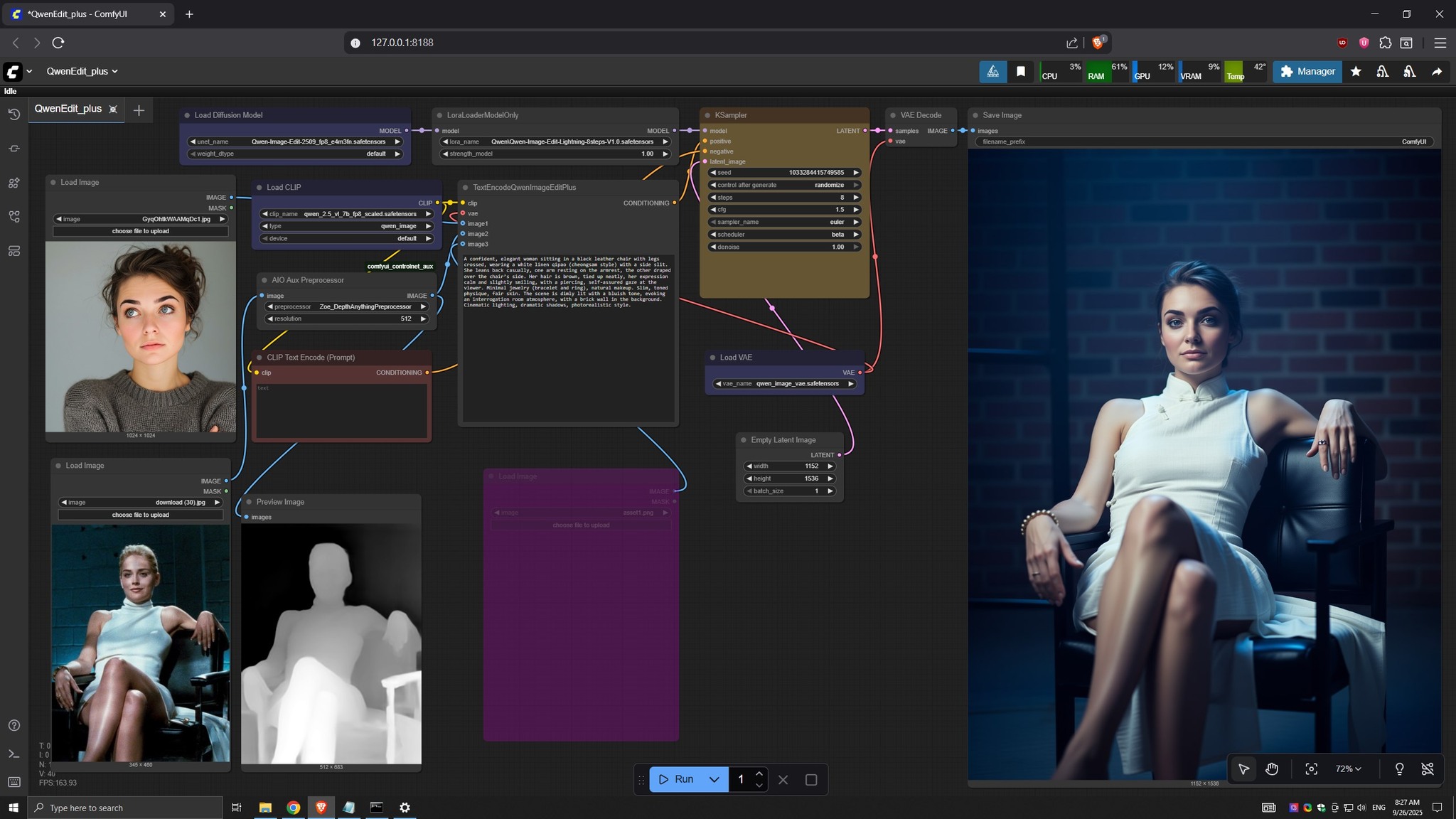Click the bookmark icon in top toolbar
The image size is (1456, 819).
1021,71
